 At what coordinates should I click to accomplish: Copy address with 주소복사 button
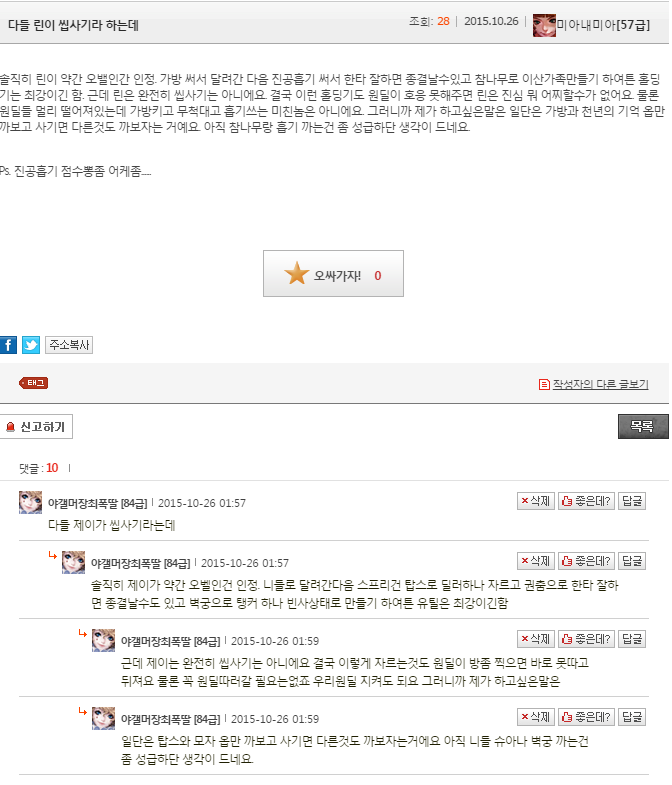(69, 345)
